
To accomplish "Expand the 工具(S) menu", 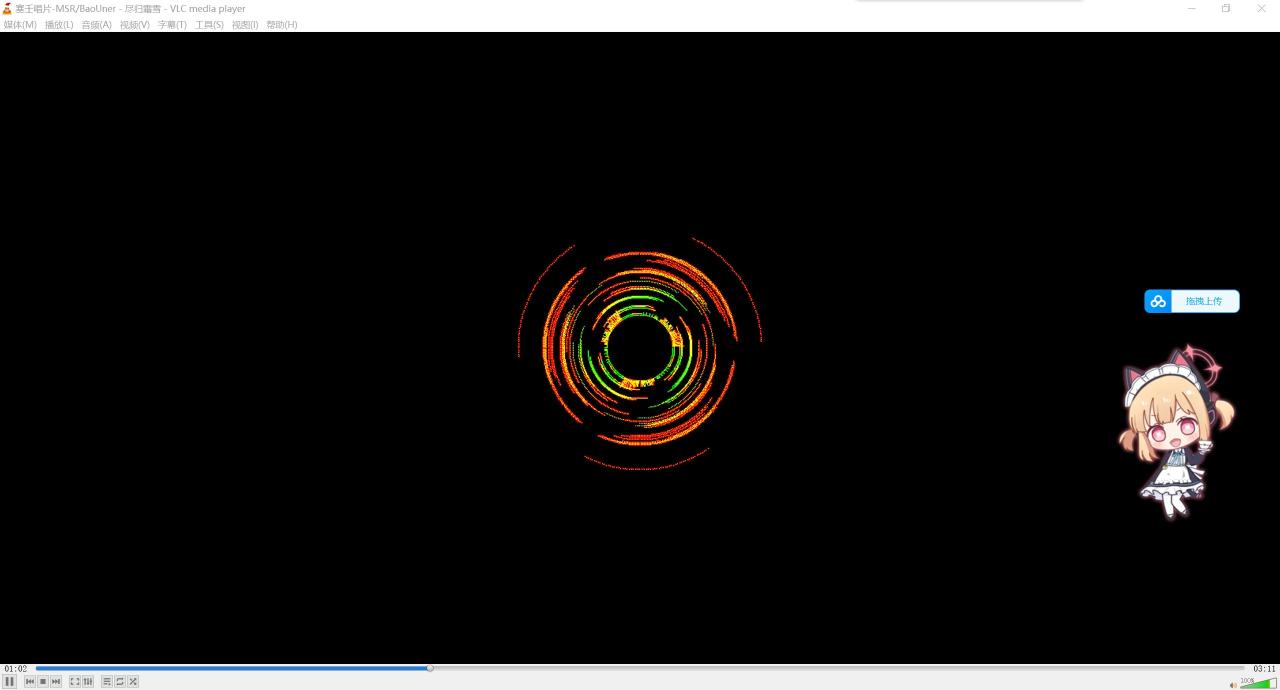I will pyautogui.click(x=209, y=25).
